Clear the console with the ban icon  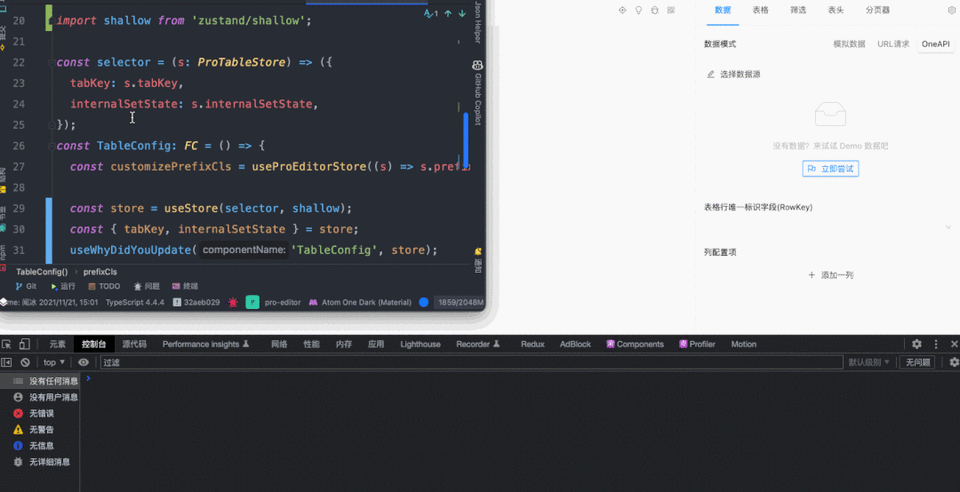click(x=25, y=362)
